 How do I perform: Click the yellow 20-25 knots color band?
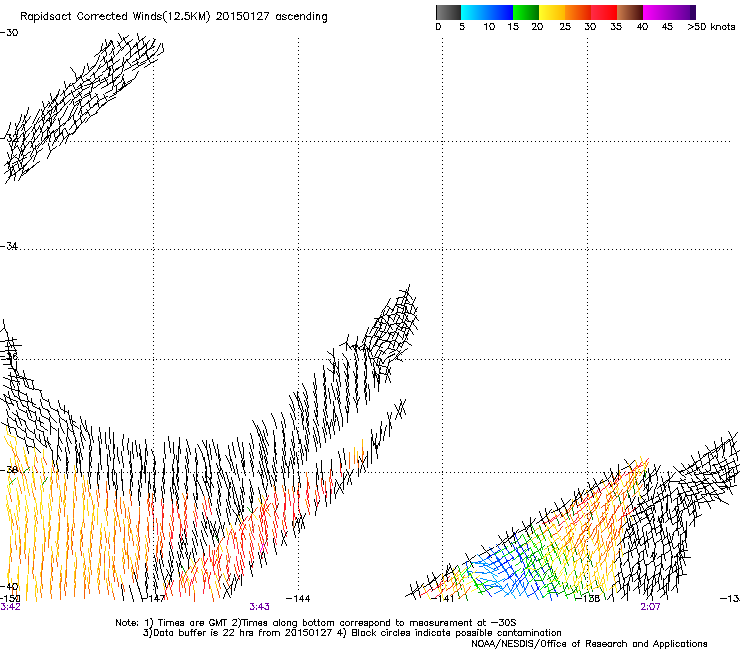(552, 12)
